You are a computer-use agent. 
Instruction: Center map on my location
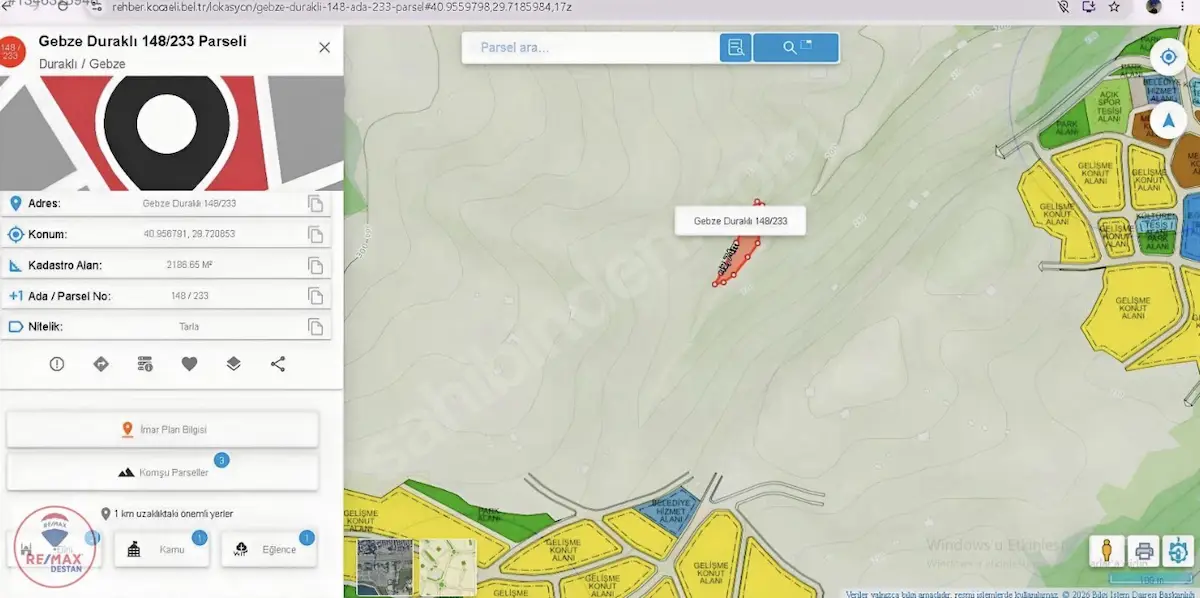click(x=1168, y=57)
